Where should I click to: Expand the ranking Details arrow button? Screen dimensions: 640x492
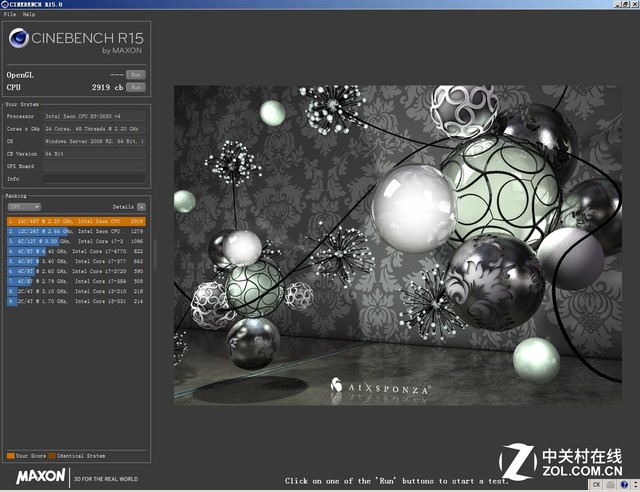[x=141, y=207]
